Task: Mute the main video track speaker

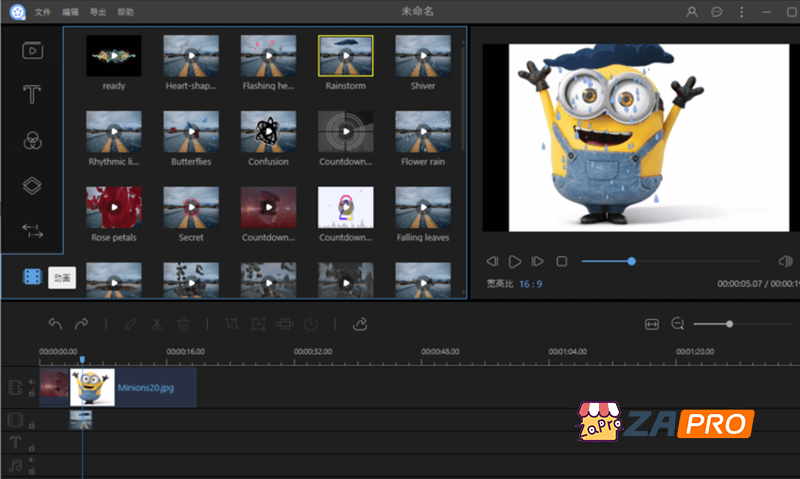Action: click(31, 381)
